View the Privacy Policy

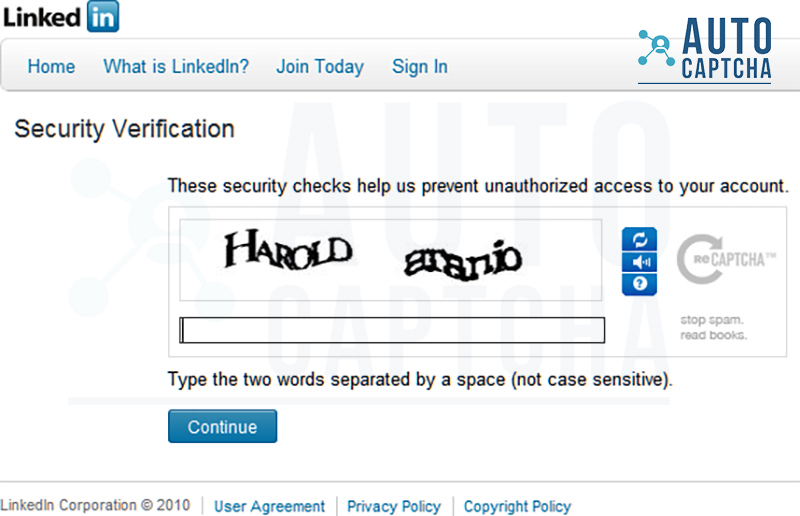(x=394, y=506)
